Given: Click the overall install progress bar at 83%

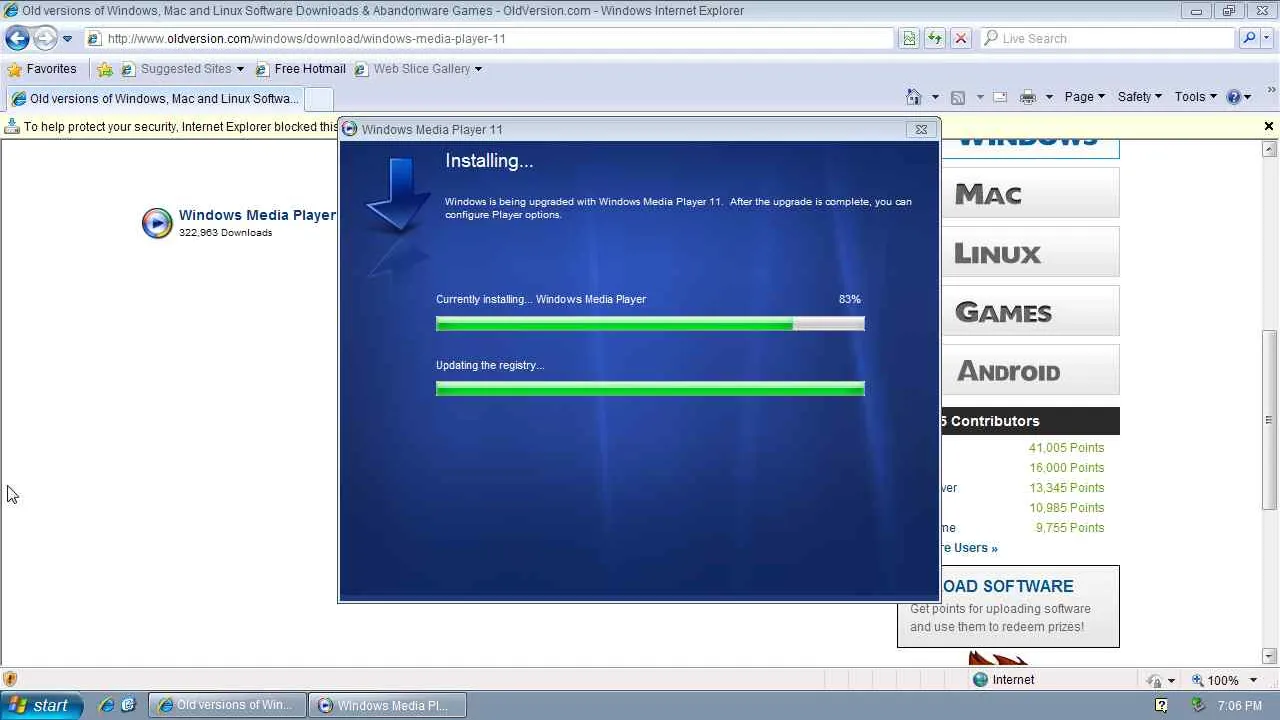Looking at the screenshot, I should click(650, 323).
